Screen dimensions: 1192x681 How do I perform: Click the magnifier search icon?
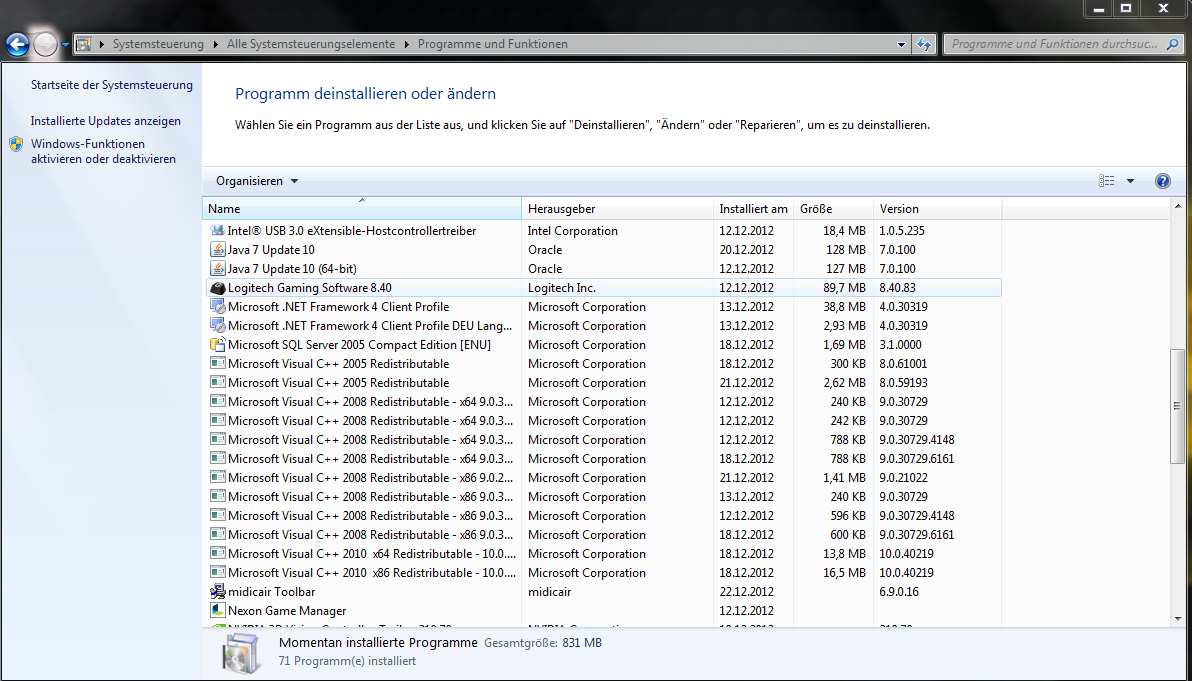(x=1173, y=44)
